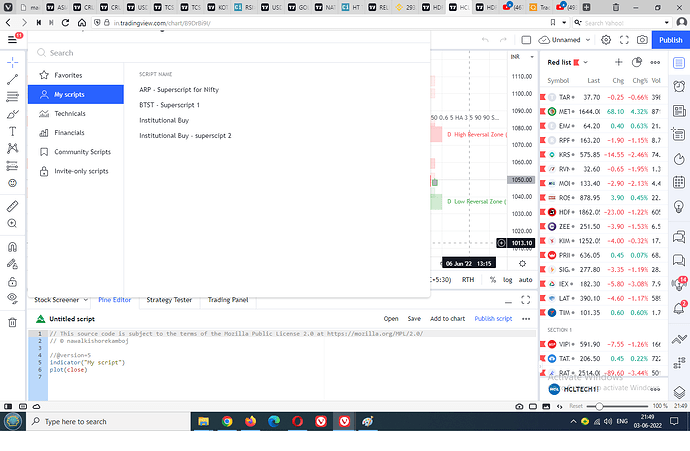Open the notifications bell panel
This screenshot has height=451, width=690.
679,308
